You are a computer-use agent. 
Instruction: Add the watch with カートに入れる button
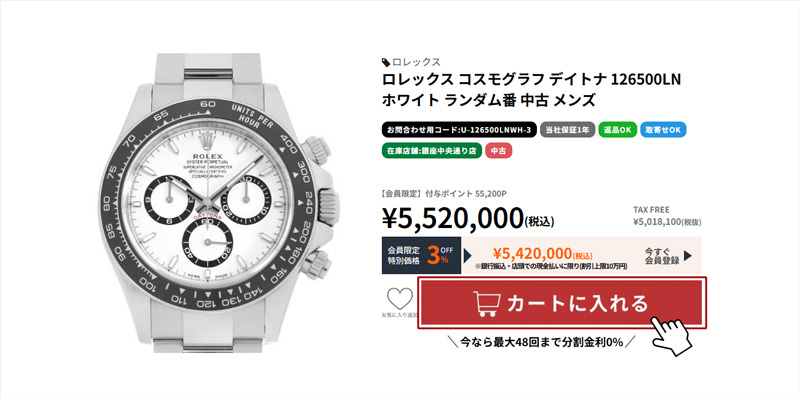pos(562,303)
